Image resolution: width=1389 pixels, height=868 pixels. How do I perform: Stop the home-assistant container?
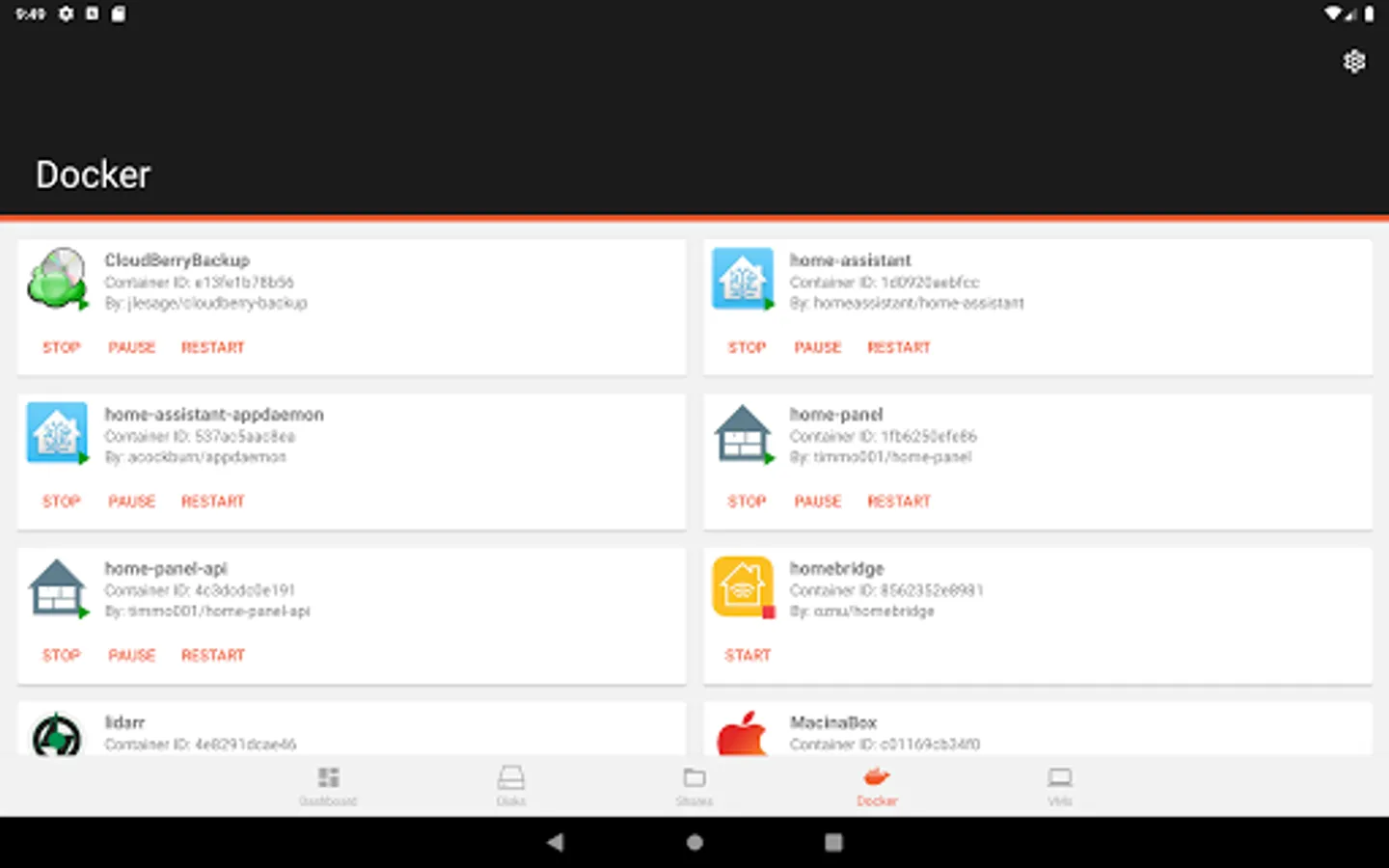coord(748,347)
